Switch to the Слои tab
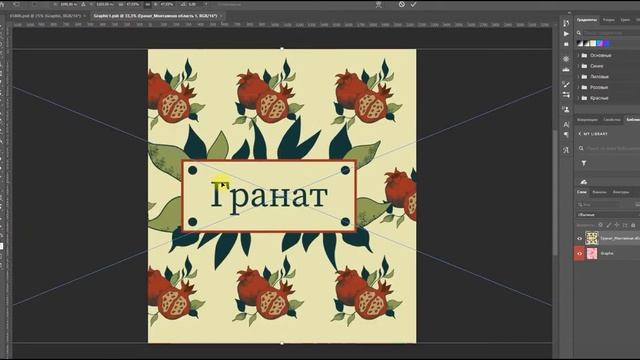 (582, 192)
